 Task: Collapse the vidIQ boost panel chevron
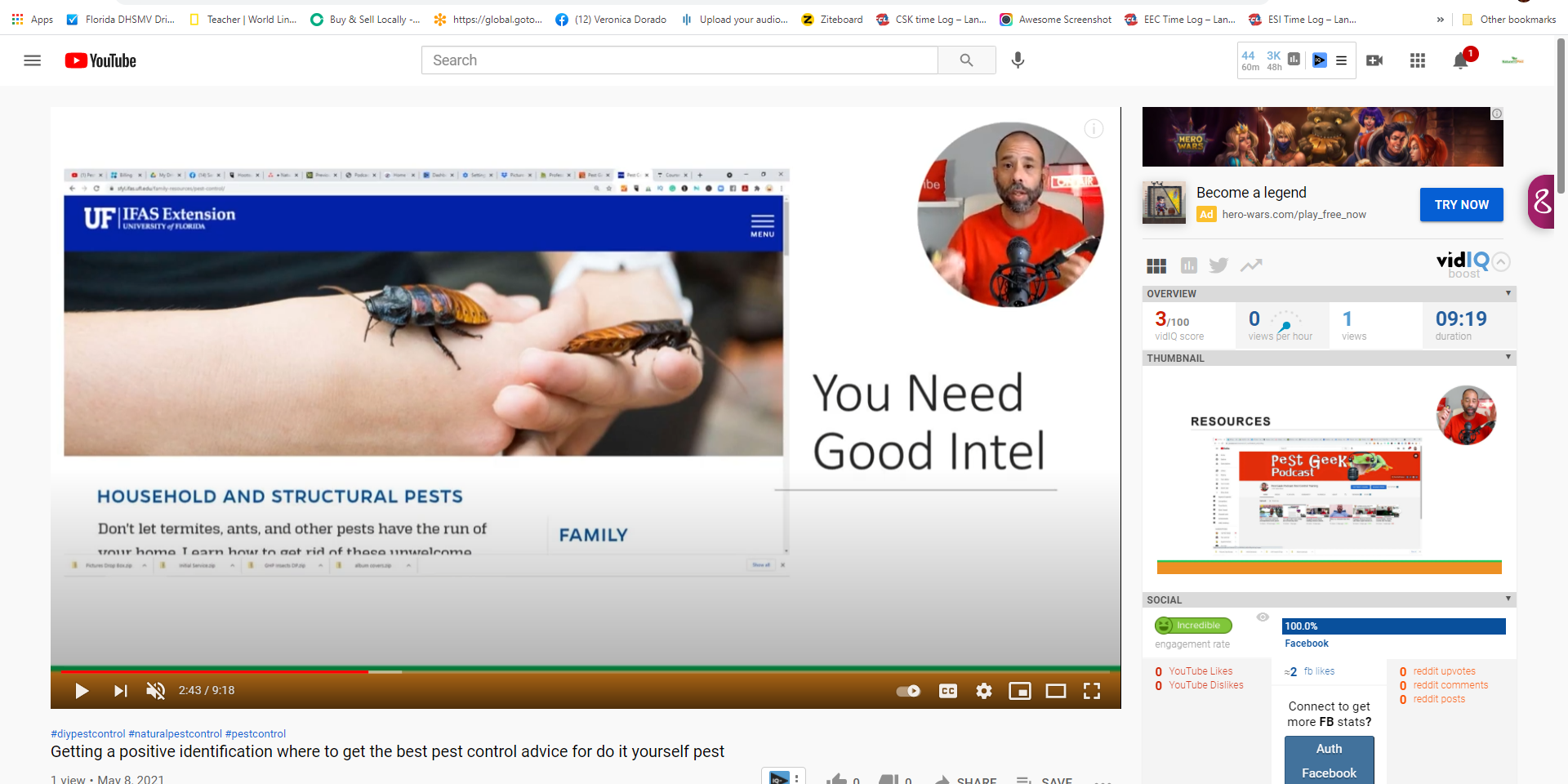(1501, 261)
